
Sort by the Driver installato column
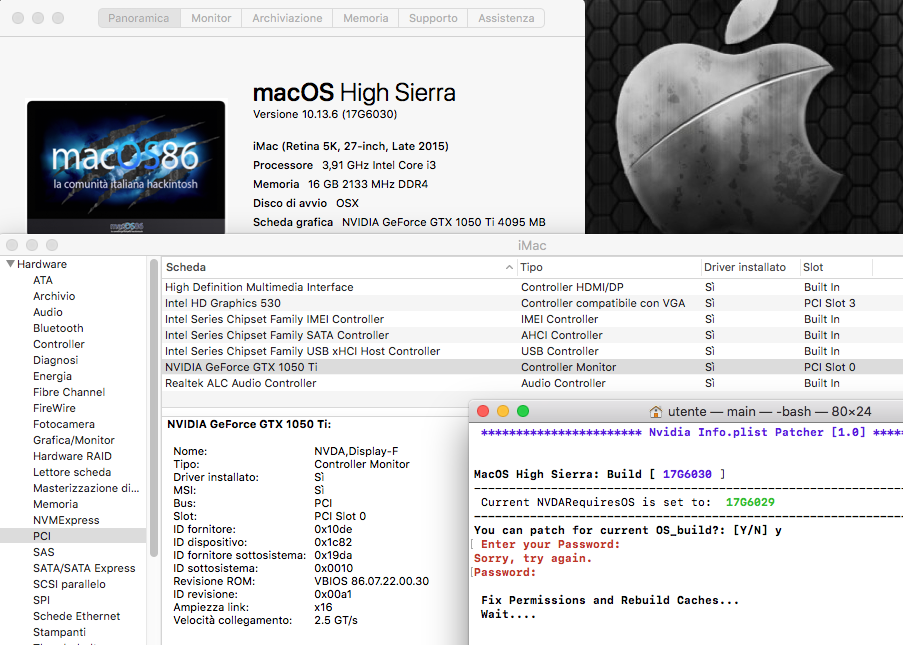750,267
